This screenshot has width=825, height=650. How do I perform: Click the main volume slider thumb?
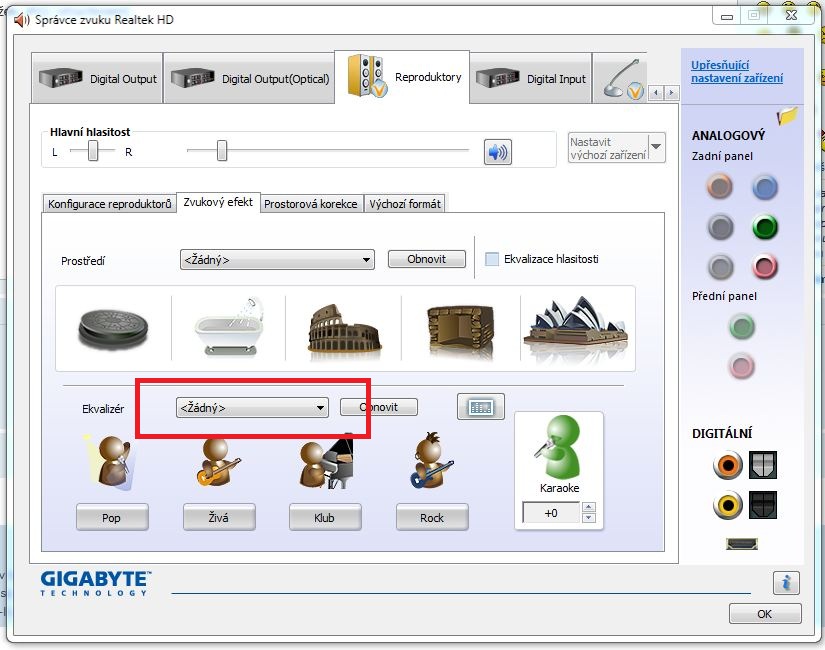tap(222, 151)
